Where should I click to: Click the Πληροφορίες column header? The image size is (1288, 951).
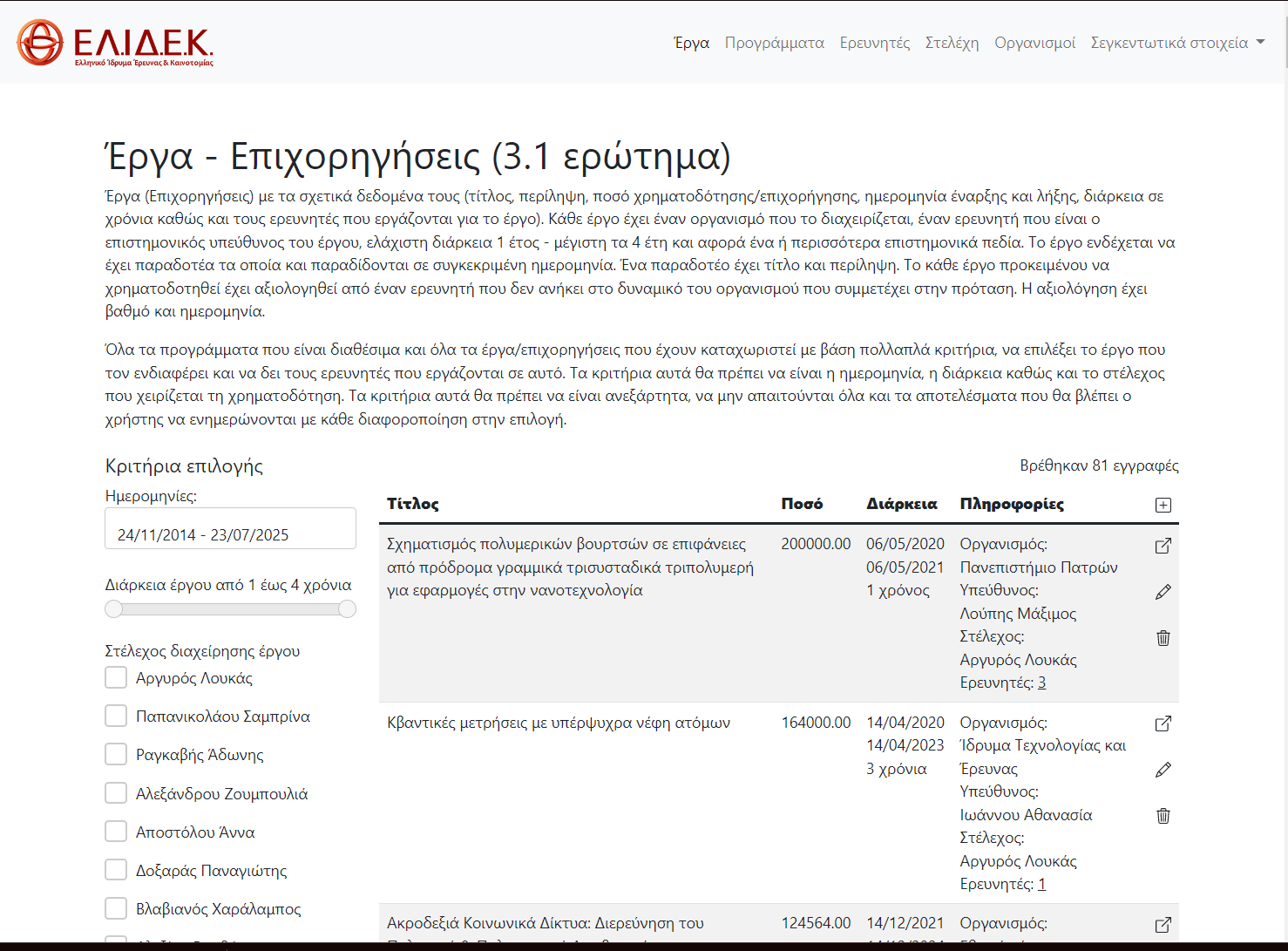tap(1012, 504)
